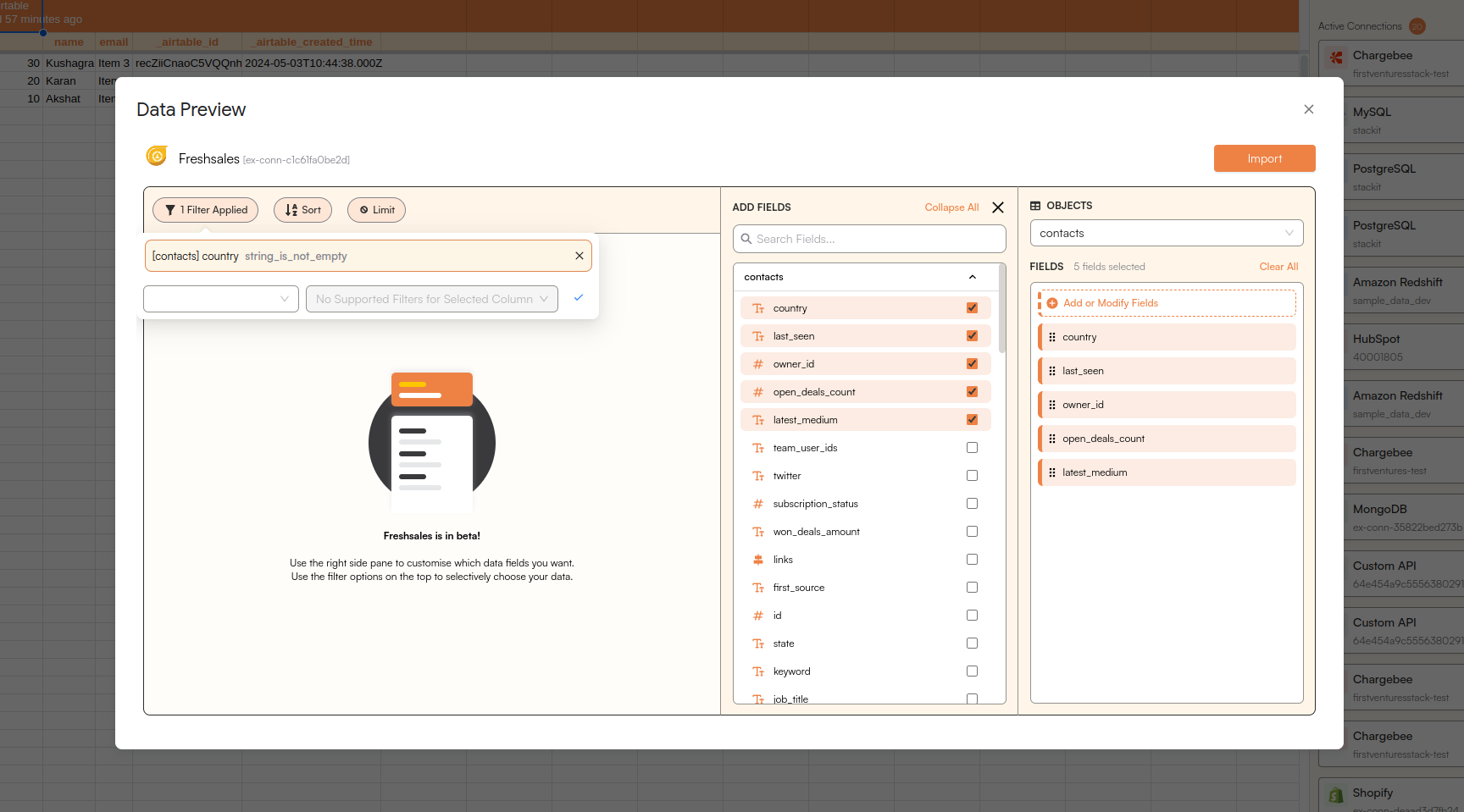Viewport: 1464px width, 812px height.
Task: Click Add or Modify Fields
Action: click(x=1167, y=303)
